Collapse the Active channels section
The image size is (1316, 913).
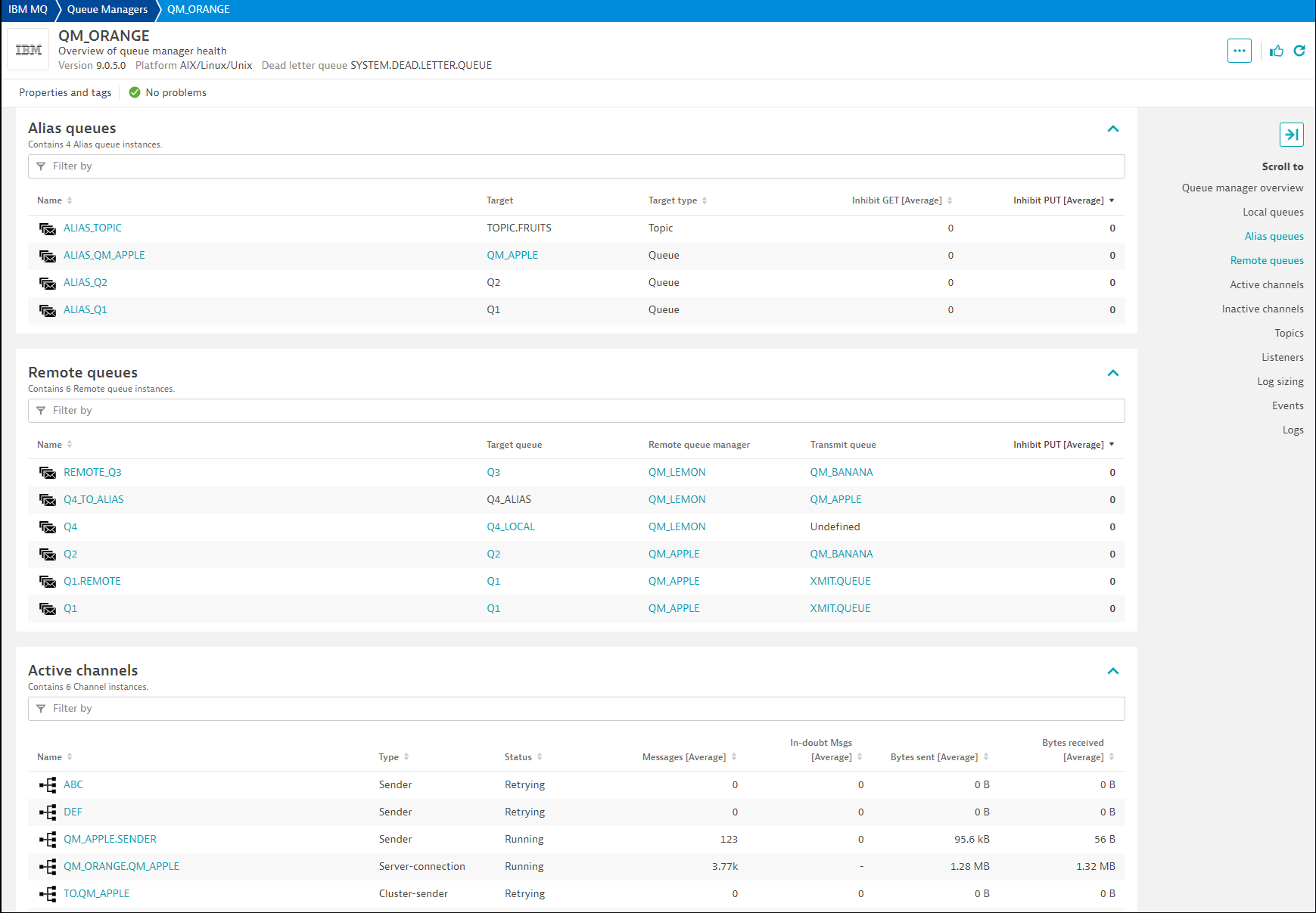(x=1112, y=671)
